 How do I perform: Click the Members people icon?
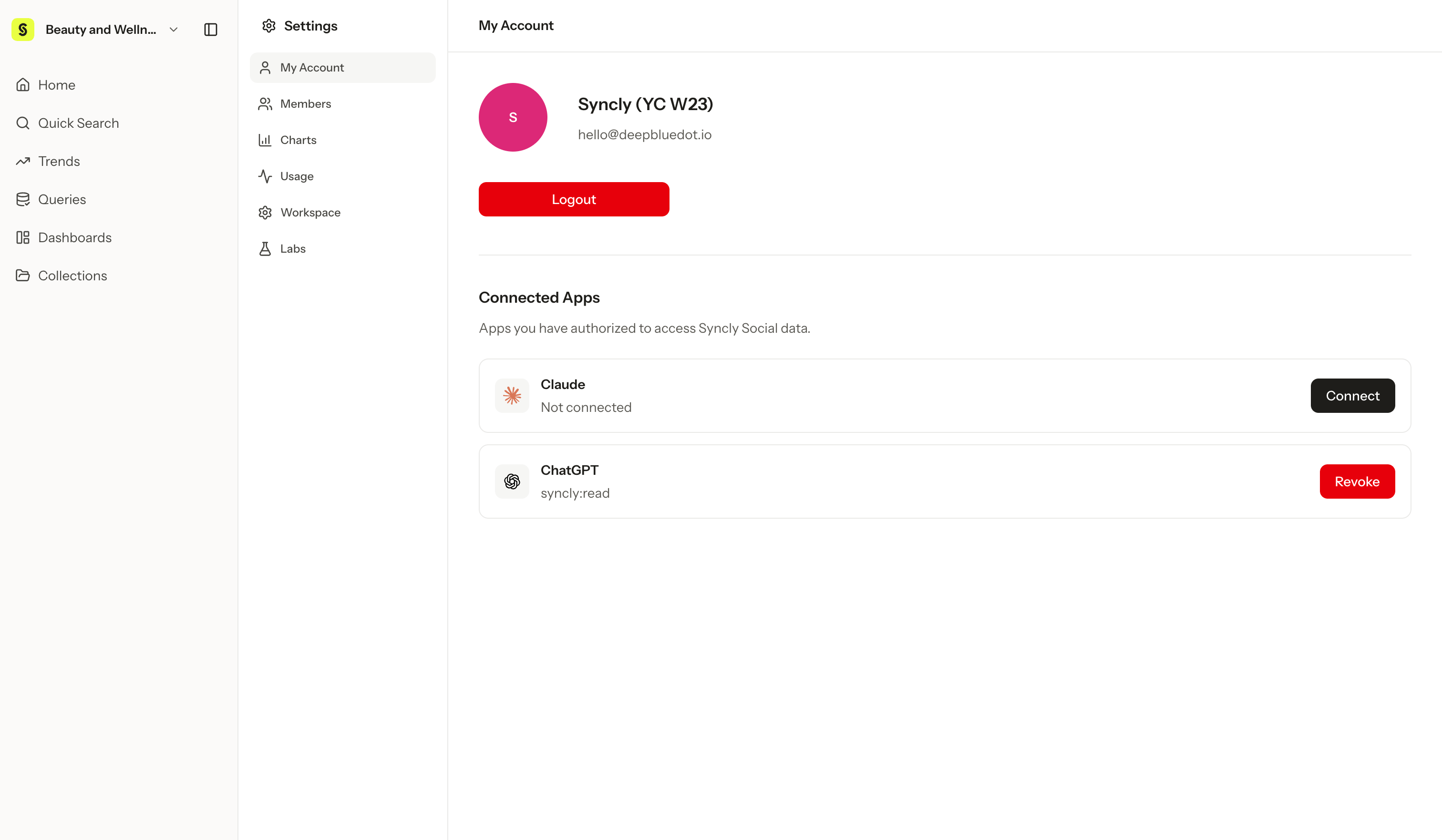tap(265, 103)
